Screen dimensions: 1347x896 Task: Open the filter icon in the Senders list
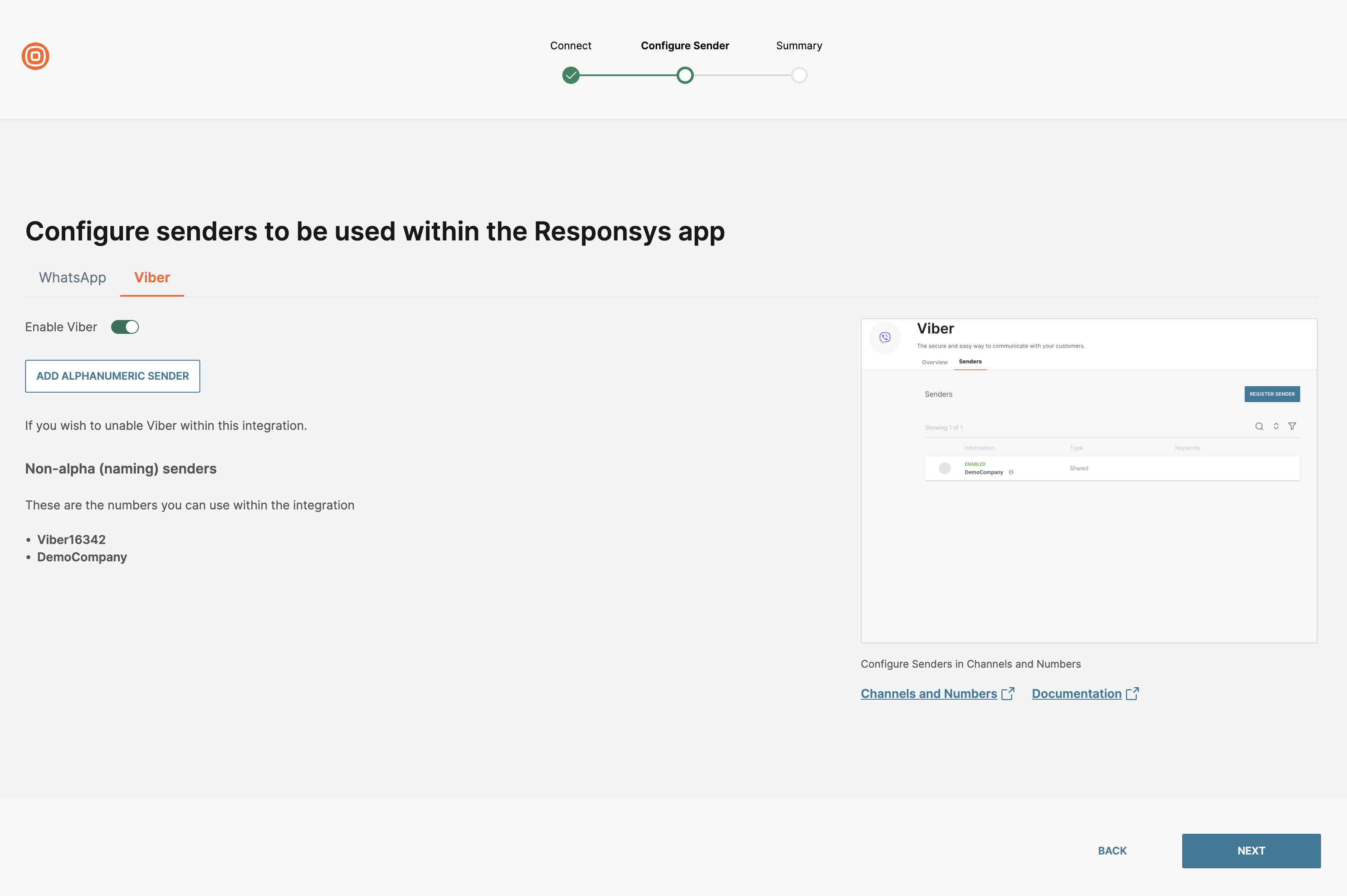(x=1292, y=426)
